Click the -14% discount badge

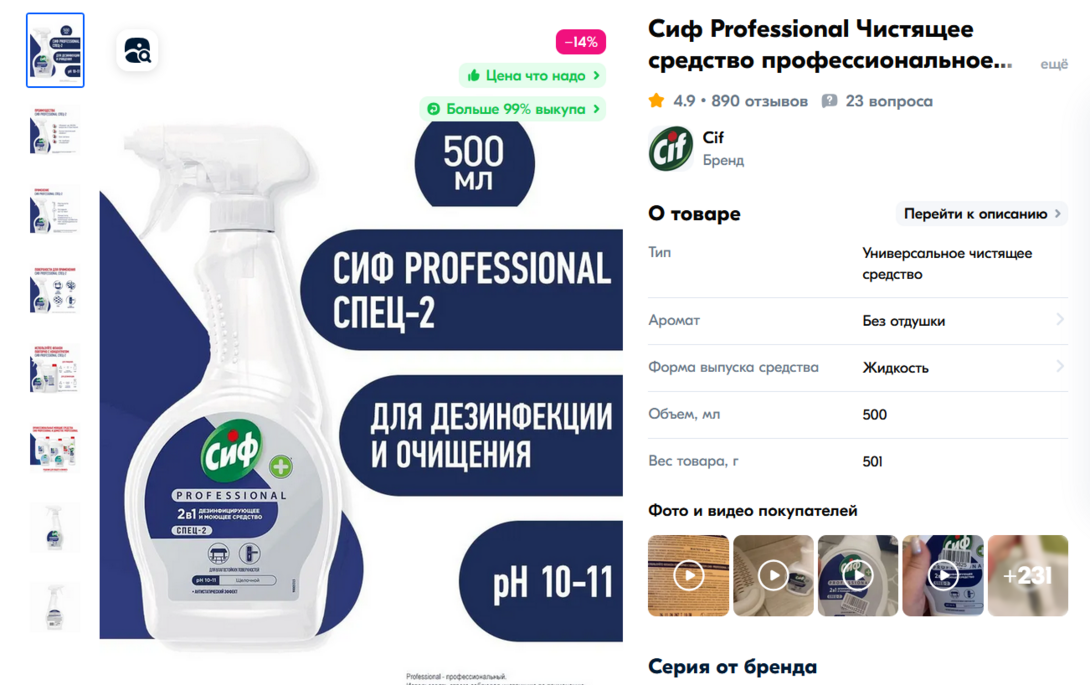click(x=580, y=42)
